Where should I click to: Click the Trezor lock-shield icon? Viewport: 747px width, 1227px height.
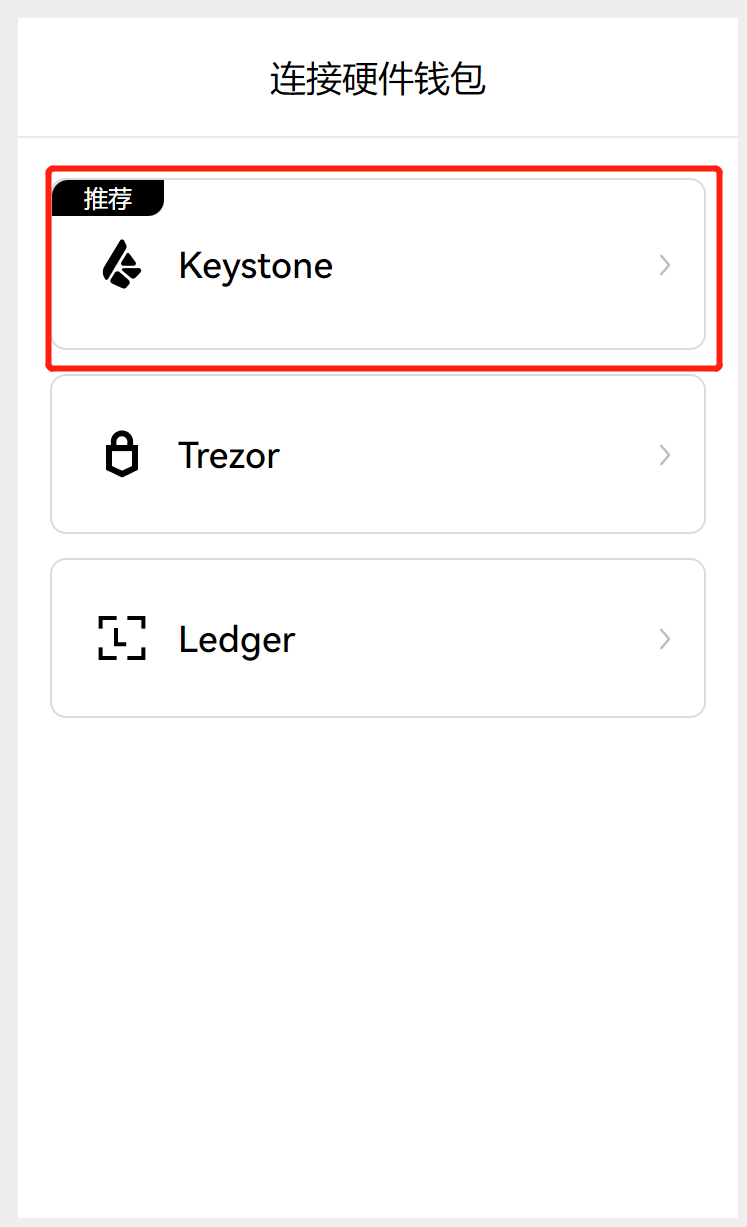[122, 455]
